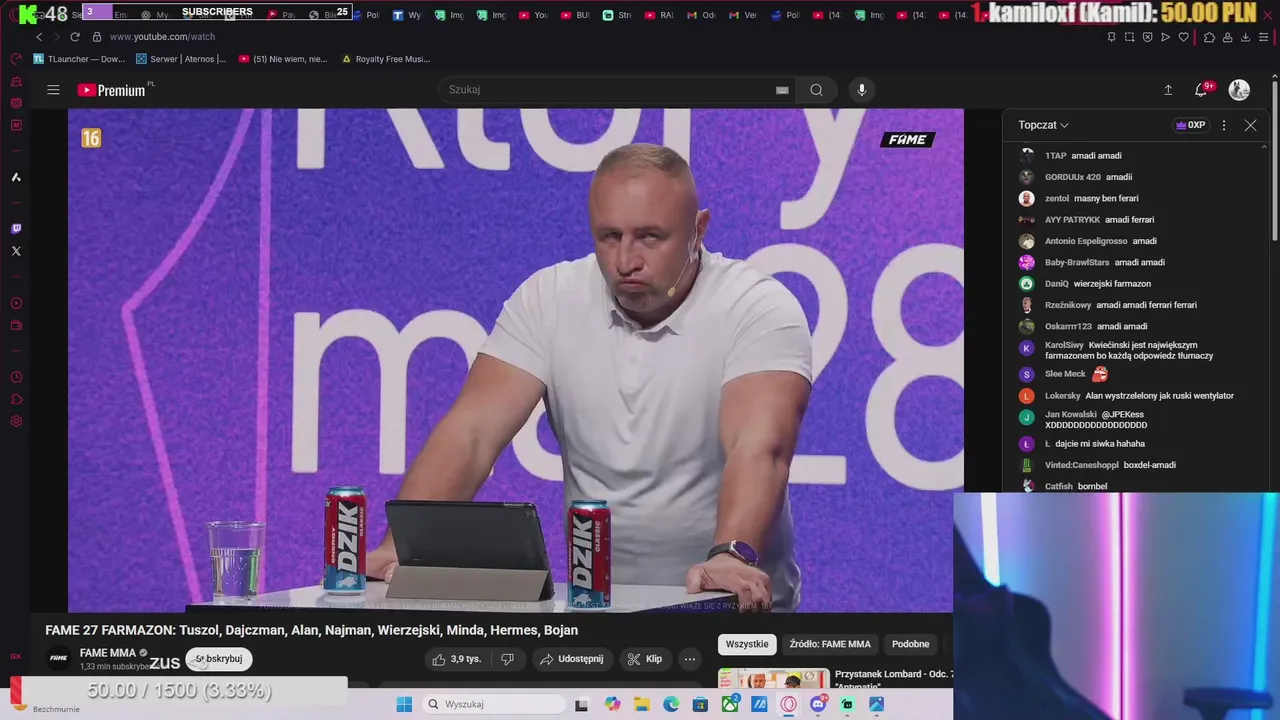The image size is (1280, 720).
Task: Switch to the Gmail 'Ode' browser tab
Action: pyautogui.click(x=701, y=15)
